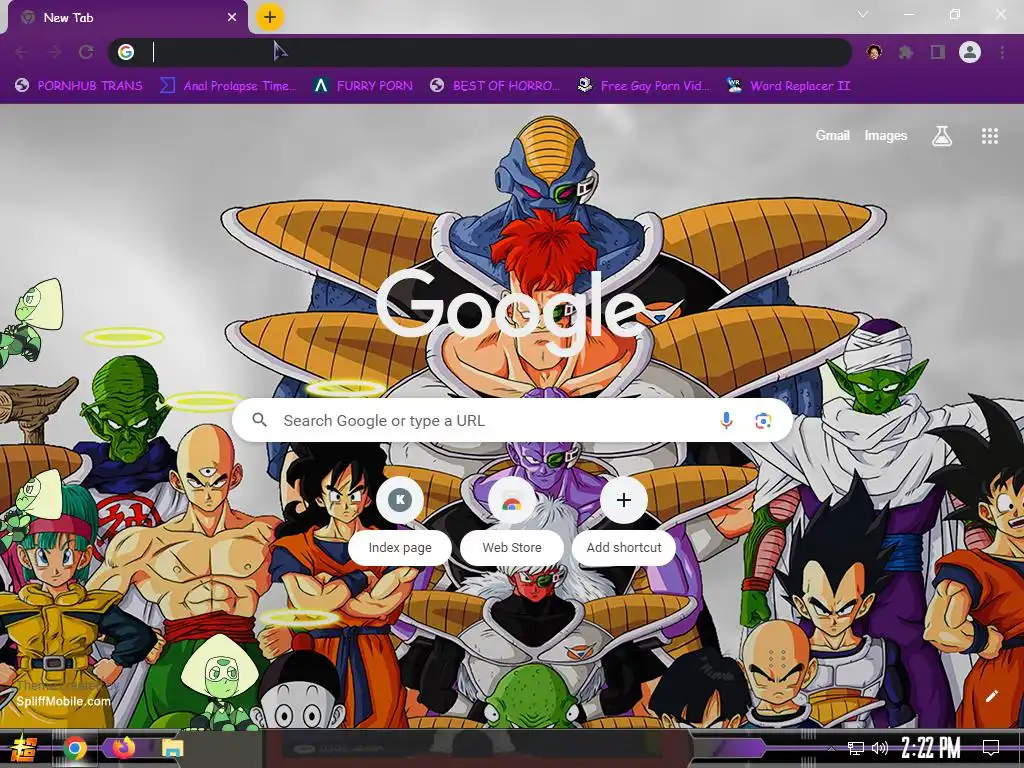
Task: Click the Chrome icon in taskbar
Action: (x=75, y=748)
